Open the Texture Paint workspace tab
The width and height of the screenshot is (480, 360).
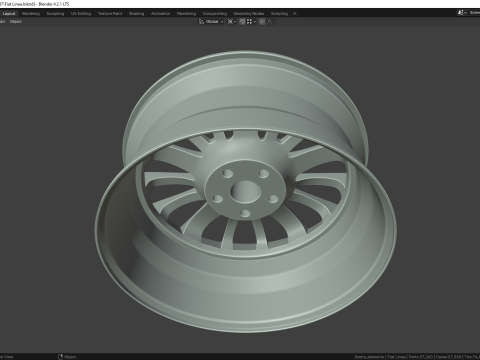(x=110, y=14)
